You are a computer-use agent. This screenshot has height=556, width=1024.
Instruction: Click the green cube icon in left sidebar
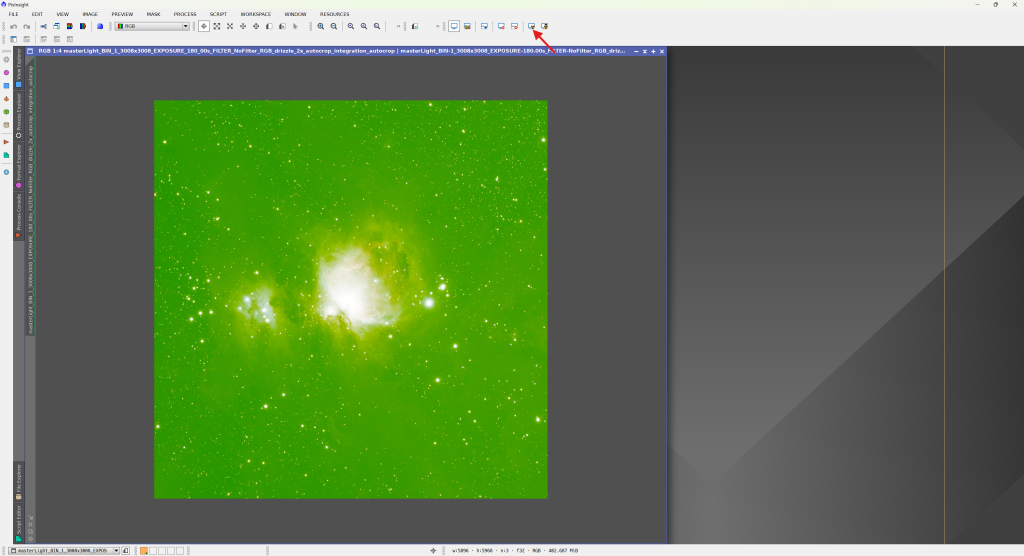tap(6, 112)
